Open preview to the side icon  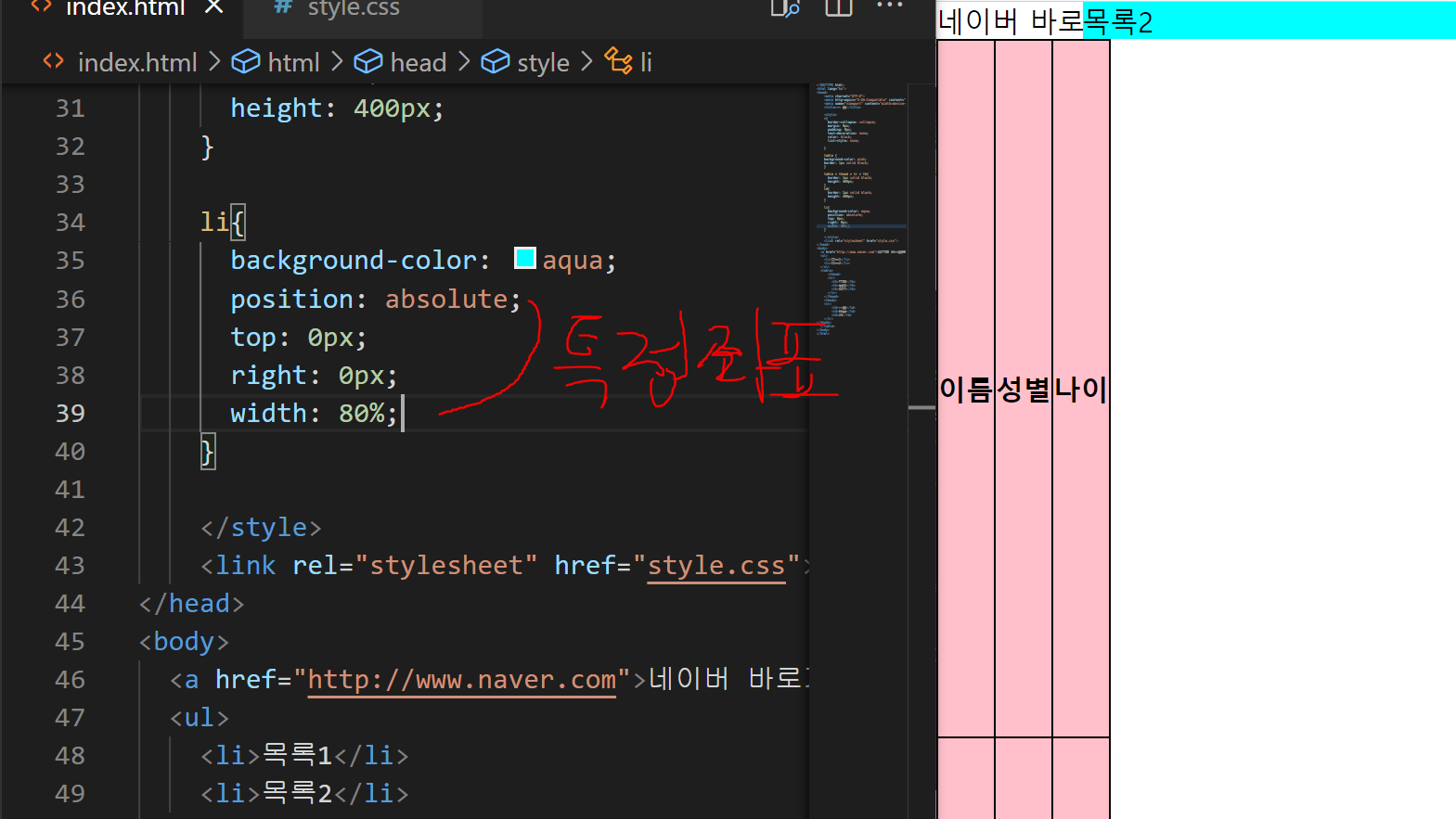pos(785,8)
